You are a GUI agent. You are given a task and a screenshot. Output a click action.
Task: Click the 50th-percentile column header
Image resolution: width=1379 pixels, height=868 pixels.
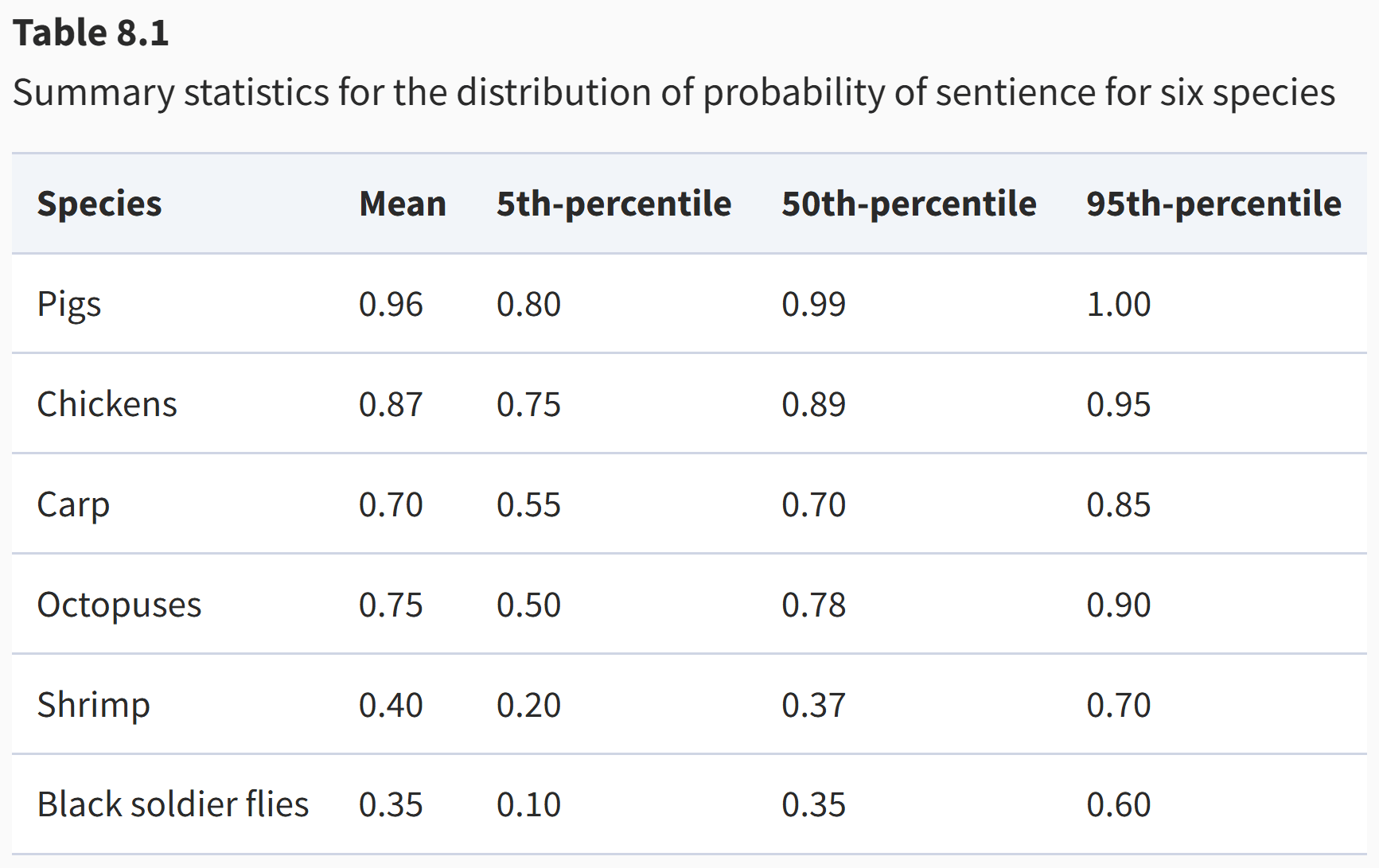click(x=909, y=204)
